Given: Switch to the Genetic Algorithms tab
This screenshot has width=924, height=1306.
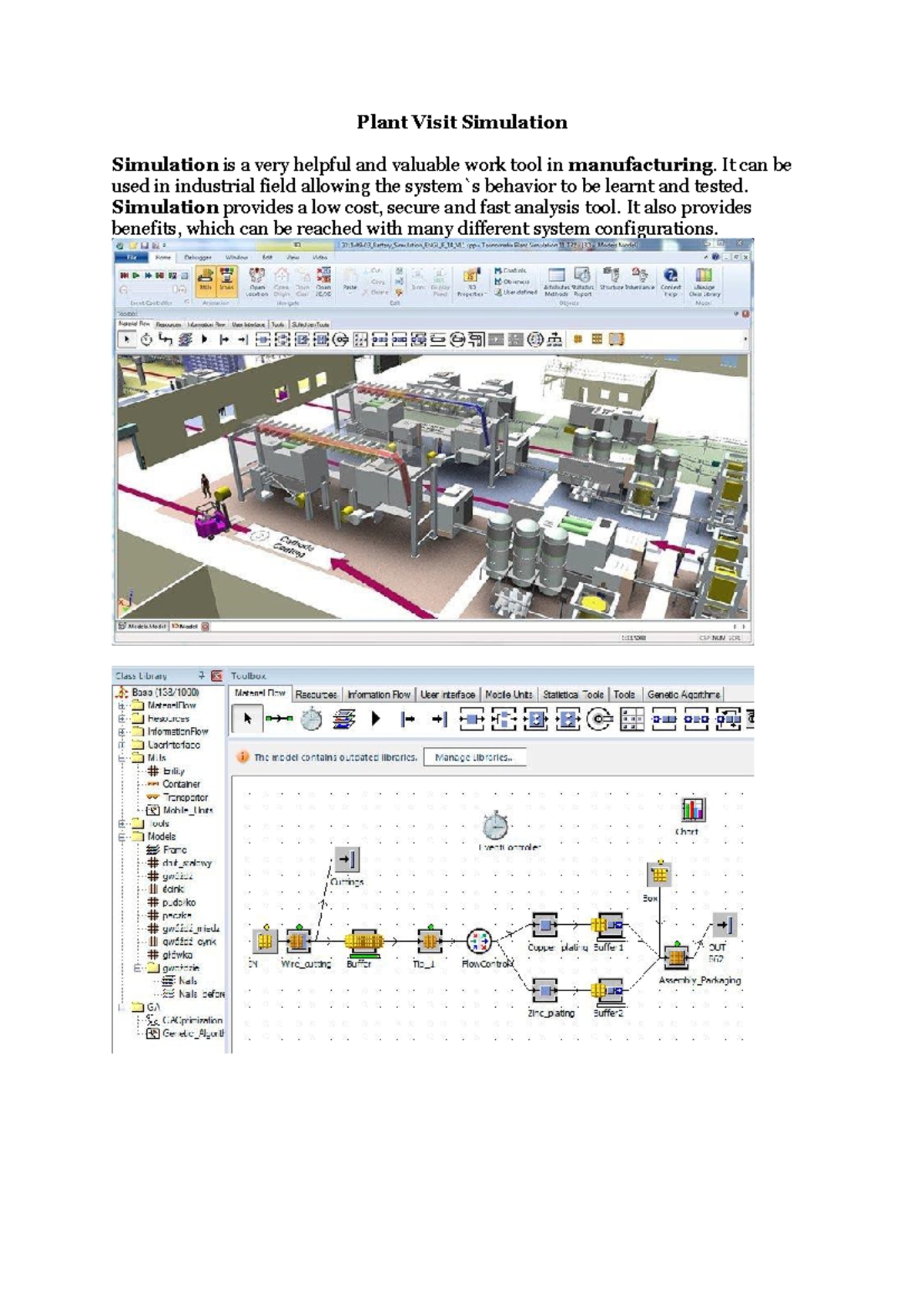Looking at the screenshot, I should point(684,694).
